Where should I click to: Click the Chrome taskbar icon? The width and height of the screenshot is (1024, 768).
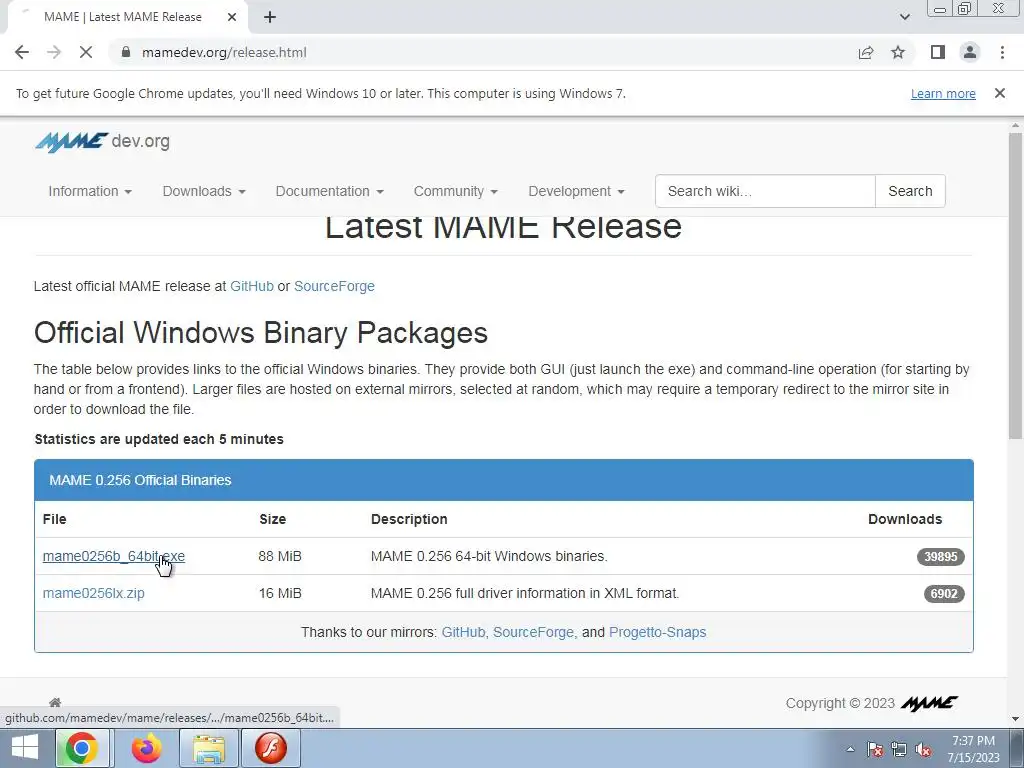tap(82, 748)
